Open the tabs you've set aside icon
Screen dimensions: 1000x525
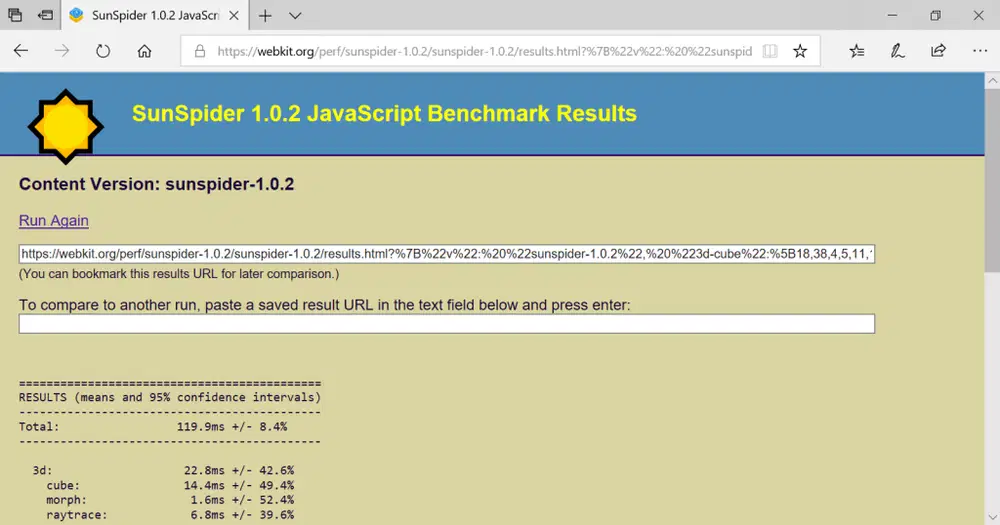click(x=15, y=15)
